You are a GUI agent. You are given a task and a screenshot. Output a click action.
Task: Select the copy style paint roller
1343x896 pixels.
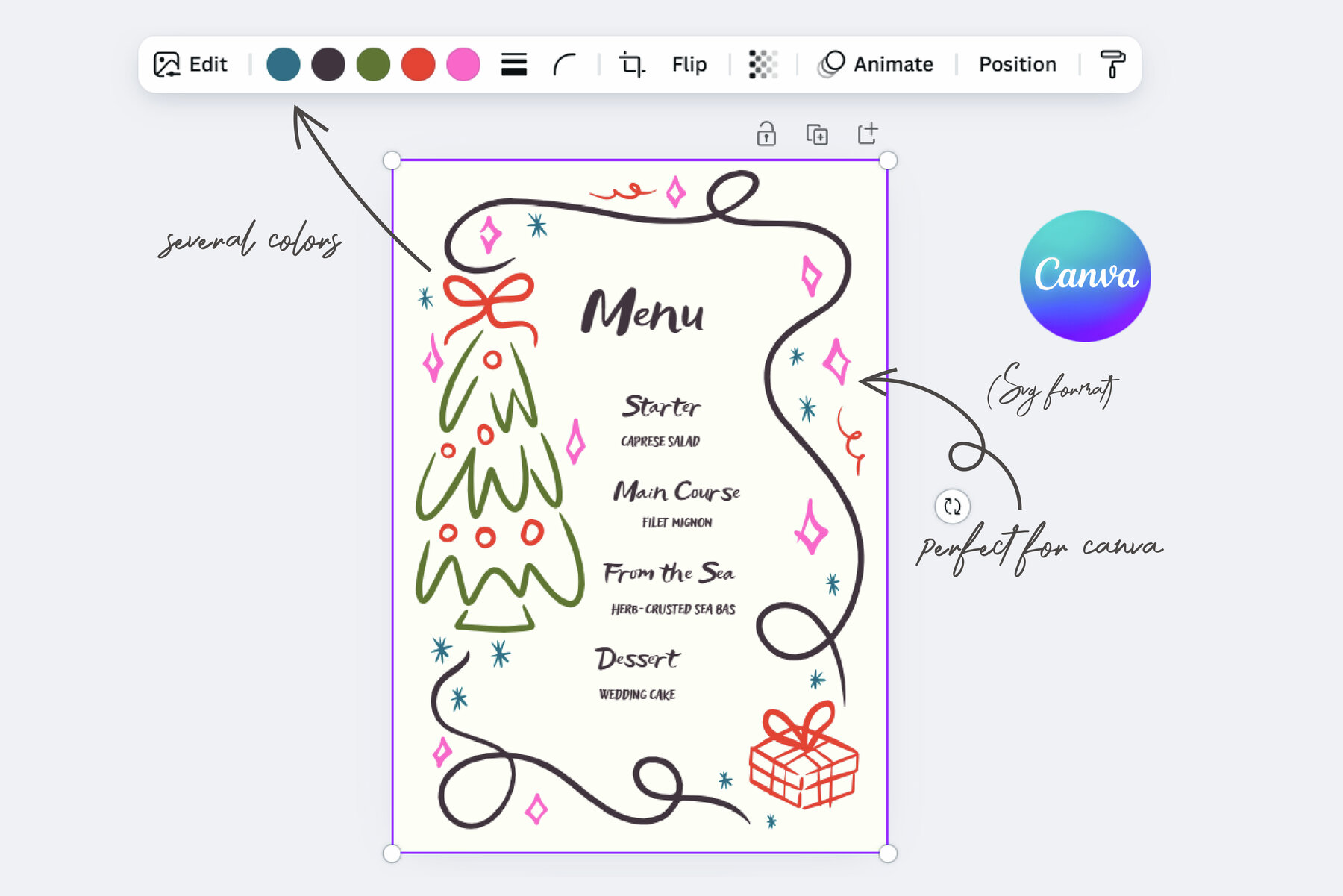[x=1112, y=64]
